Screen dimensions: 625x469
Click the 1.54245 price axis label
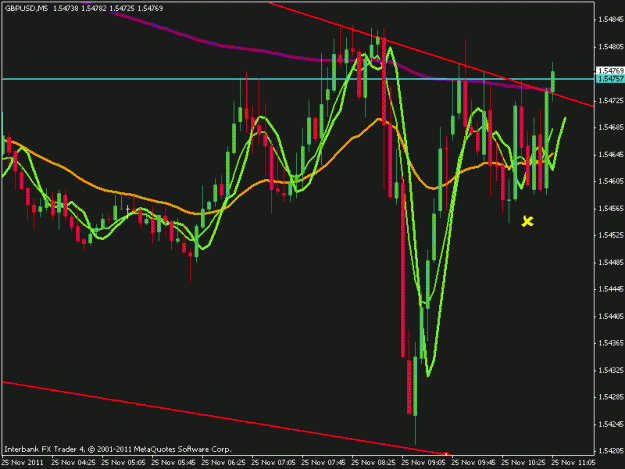pyautogui.click(x=611, y=424)
